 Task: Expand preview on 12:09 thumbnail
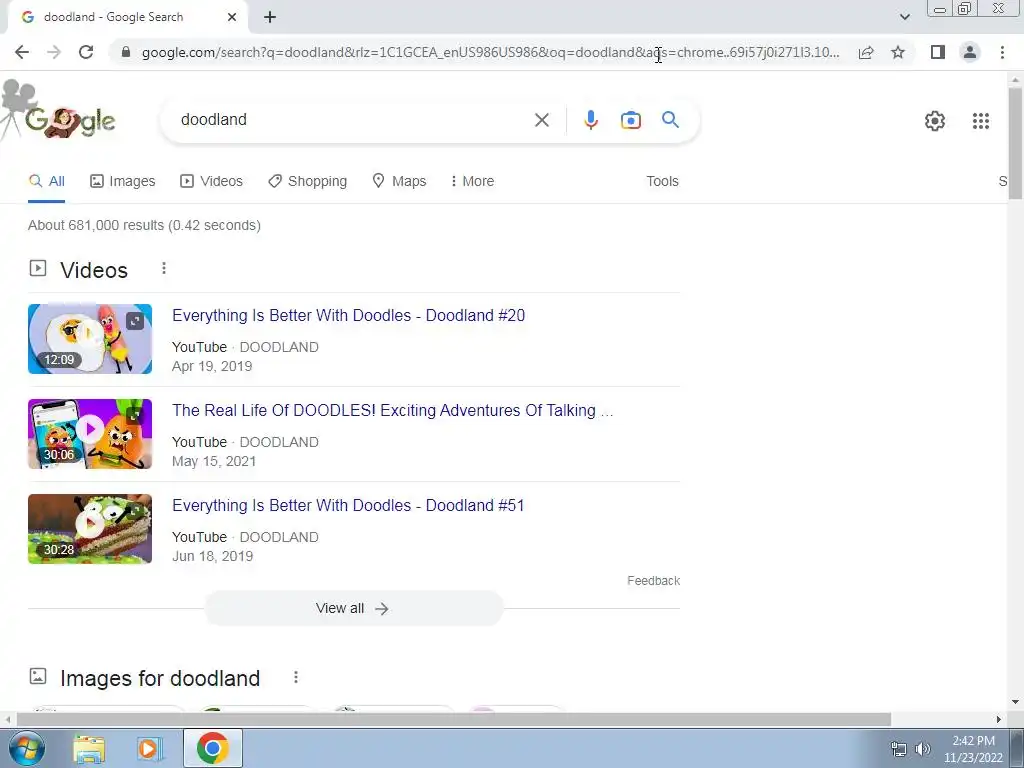click(x=135, y=321)
